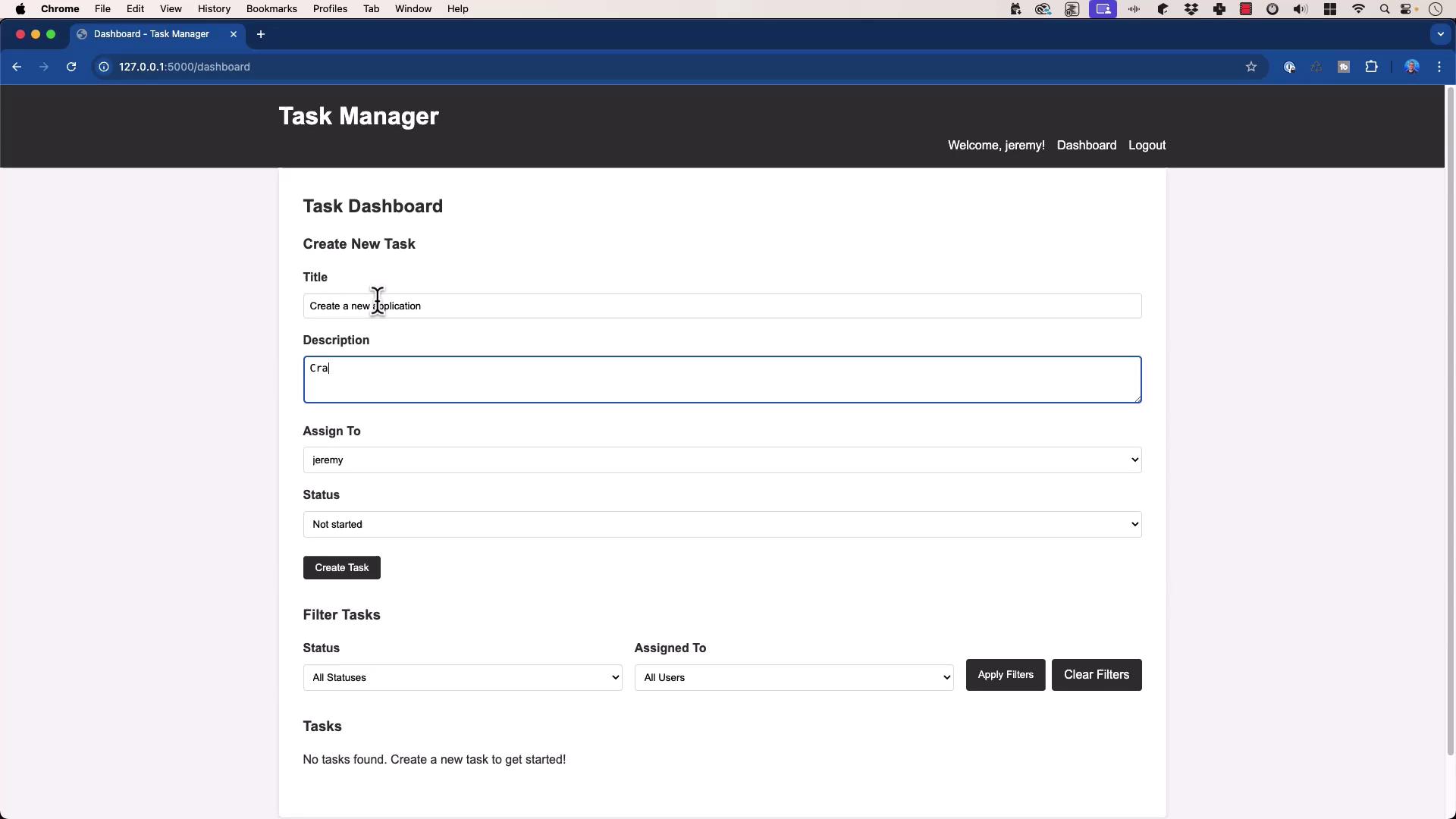The width and height of the screenshot is (1456, 819).
Task: Open the Bookmarks menu
Action: [x=271, y=9]
